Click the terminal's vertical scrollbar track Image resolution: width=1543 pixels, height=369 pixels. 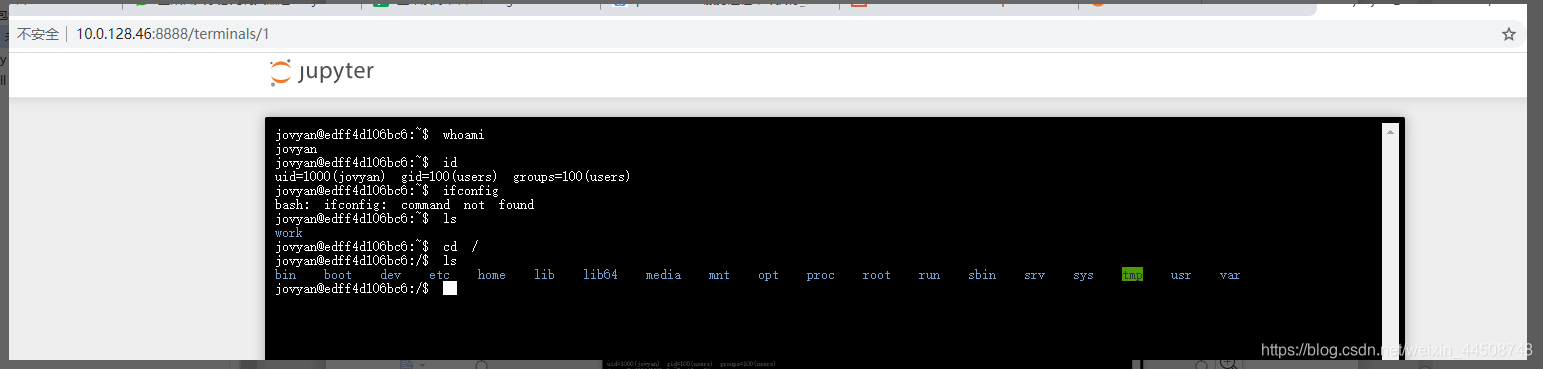1389,250
